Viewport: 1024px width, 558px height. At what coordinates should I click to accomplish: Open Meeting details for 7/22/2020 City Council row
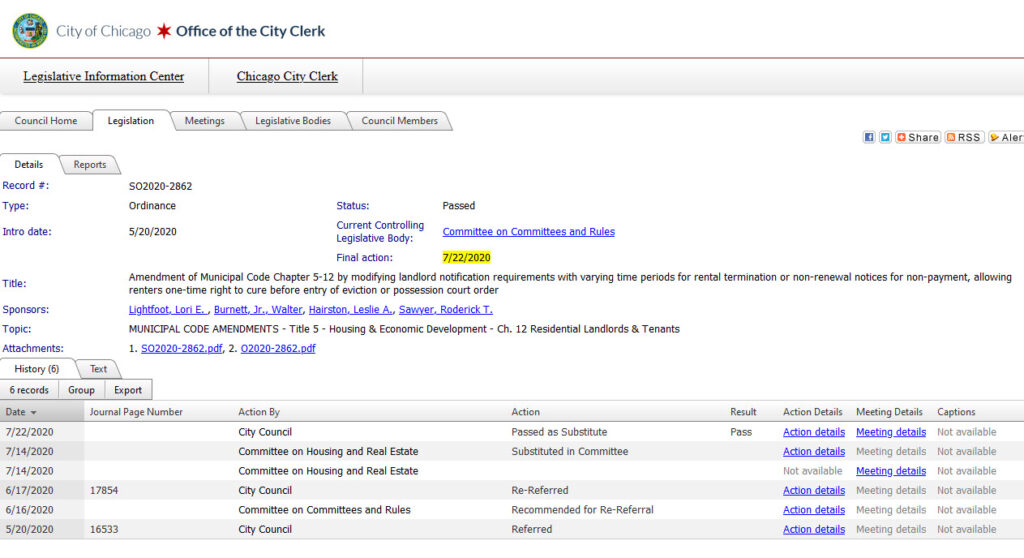[x=891, y=433]
